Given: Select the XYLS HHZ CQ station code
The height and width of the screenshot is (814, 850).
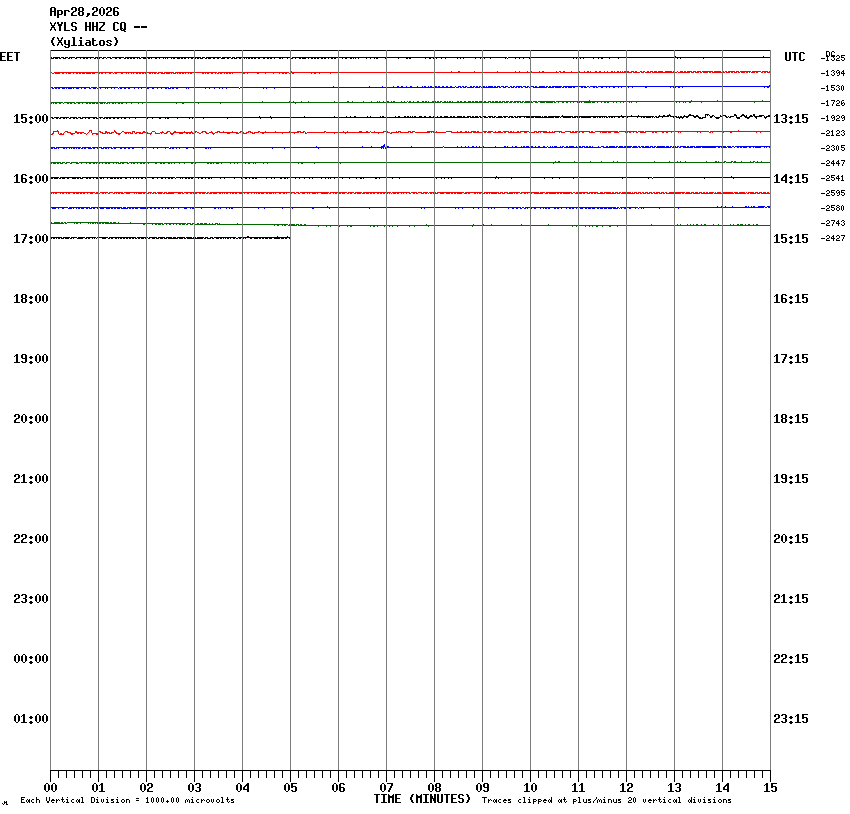Looking at the screenshot, I should pos(98,27).
